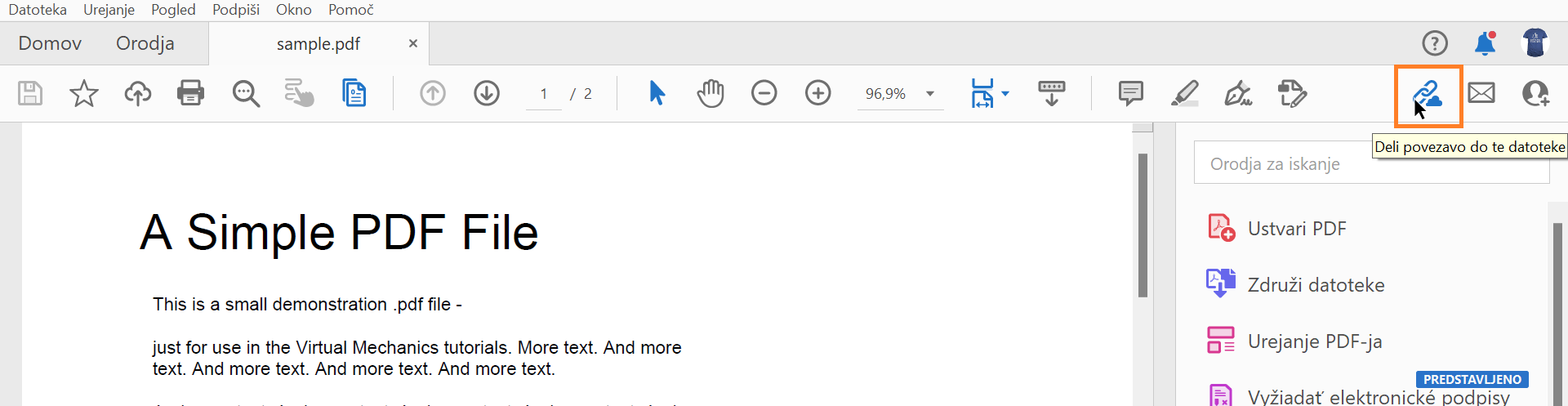Go to the next page arrow
Image resolution: width=1568 pixels, height=406 pixels.
click(487, 93)
